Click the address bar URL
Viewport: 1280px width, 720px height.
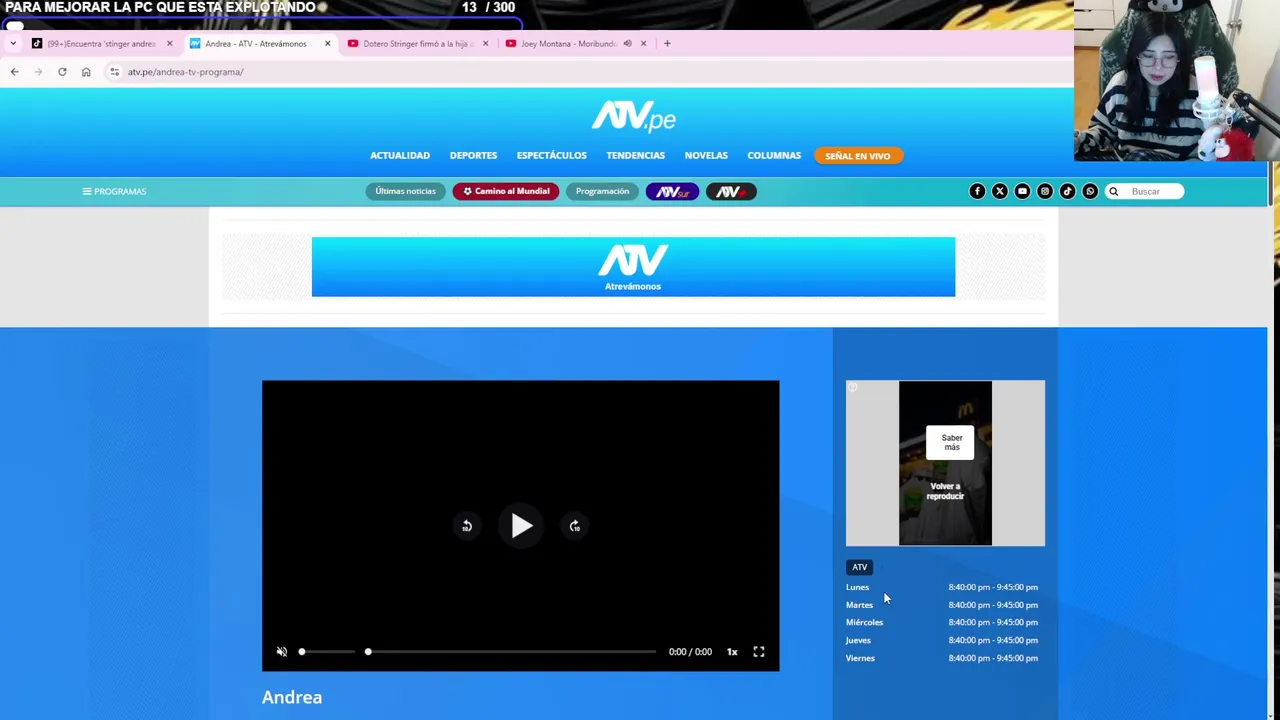pyautogui.click(x=185, y=72)
